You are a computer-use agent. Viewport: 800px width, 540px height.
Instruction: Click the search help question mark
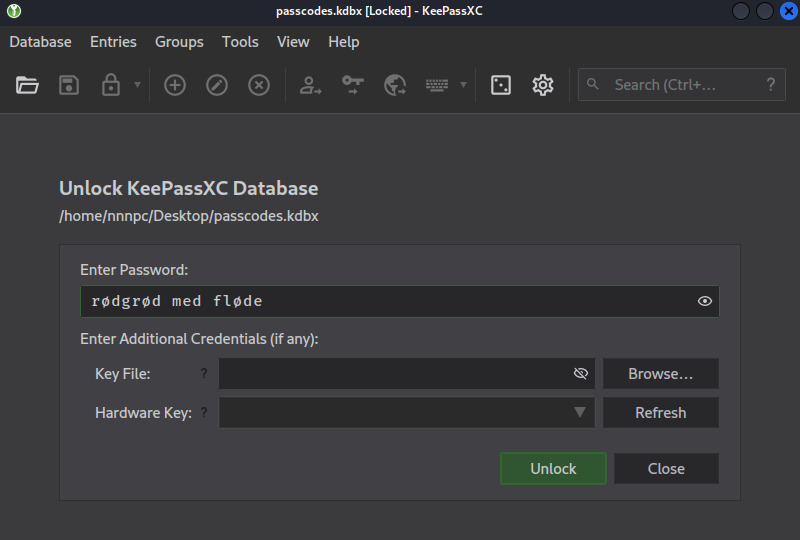point(770,85)
